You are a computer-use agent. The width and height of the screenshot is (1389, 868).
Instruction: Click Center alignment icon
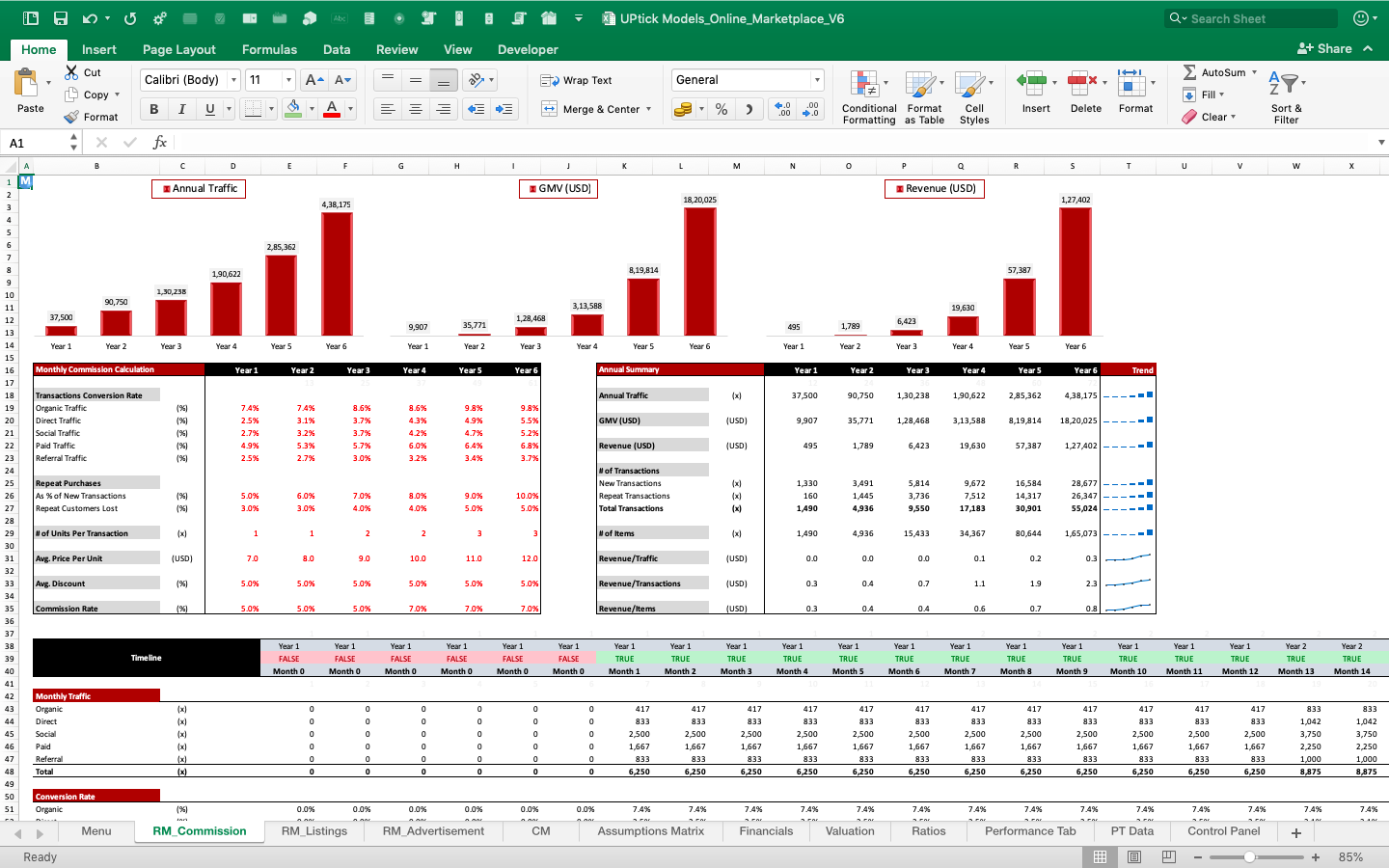415,109
